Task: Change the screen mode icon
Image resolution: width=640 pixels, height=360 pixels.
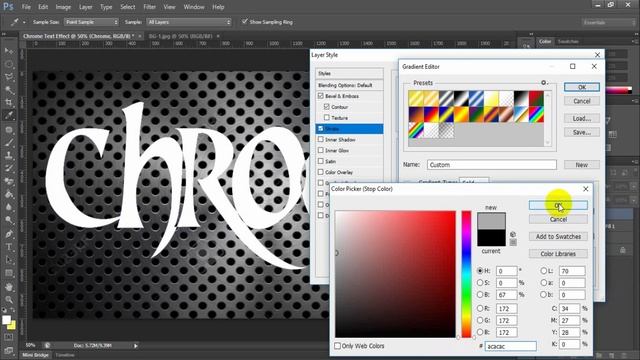Action: coord(9,350)
